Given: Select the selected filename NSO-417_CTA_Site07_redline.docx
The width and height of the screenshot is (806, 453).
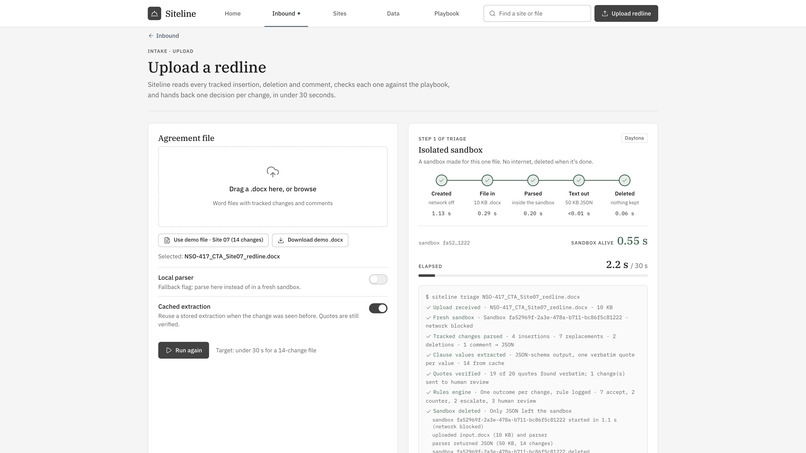Looking at the screenshot, I should coord(232,256).
